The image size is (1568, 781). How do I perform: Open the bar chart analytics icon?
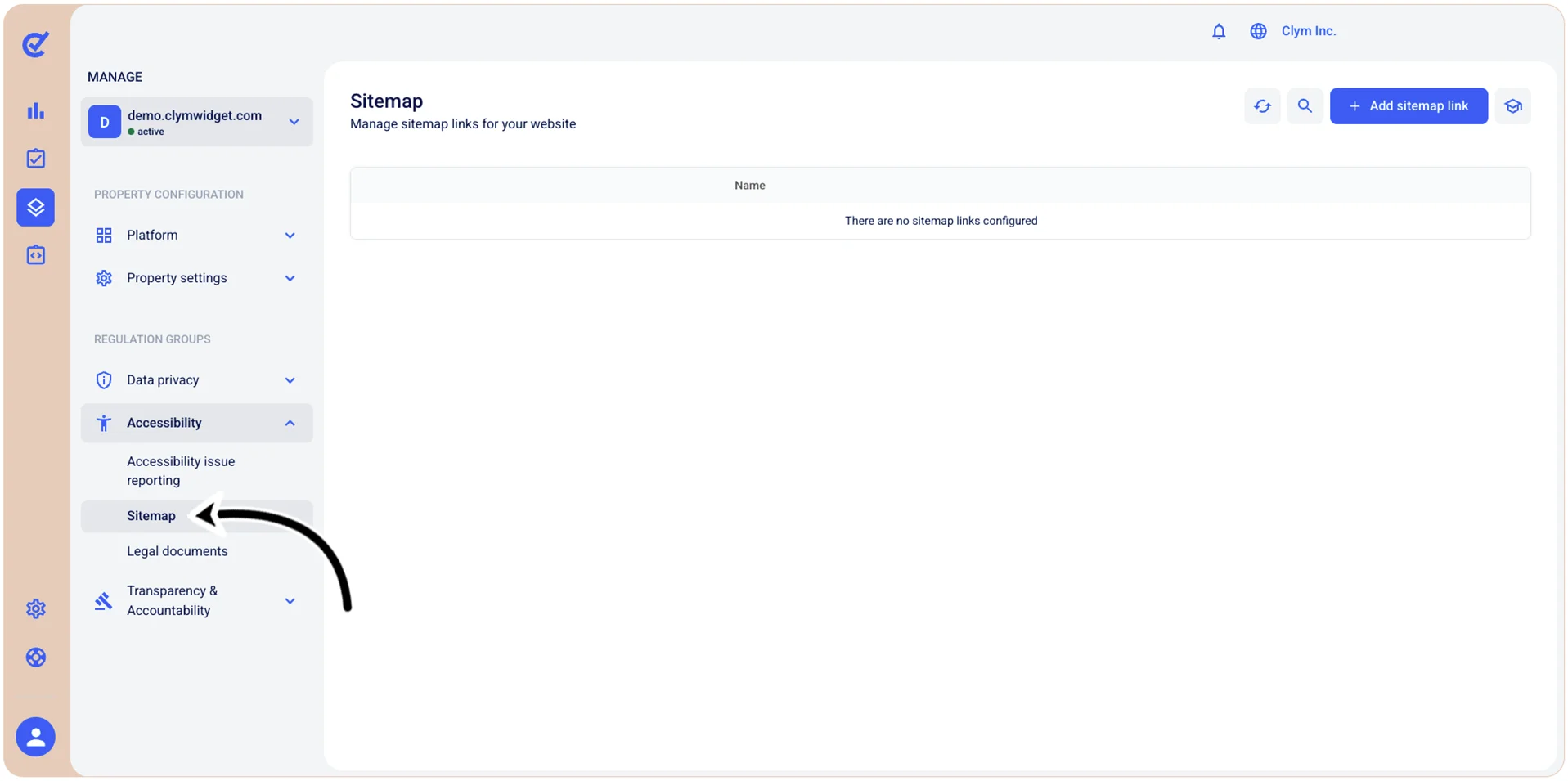tap(35, 110)
